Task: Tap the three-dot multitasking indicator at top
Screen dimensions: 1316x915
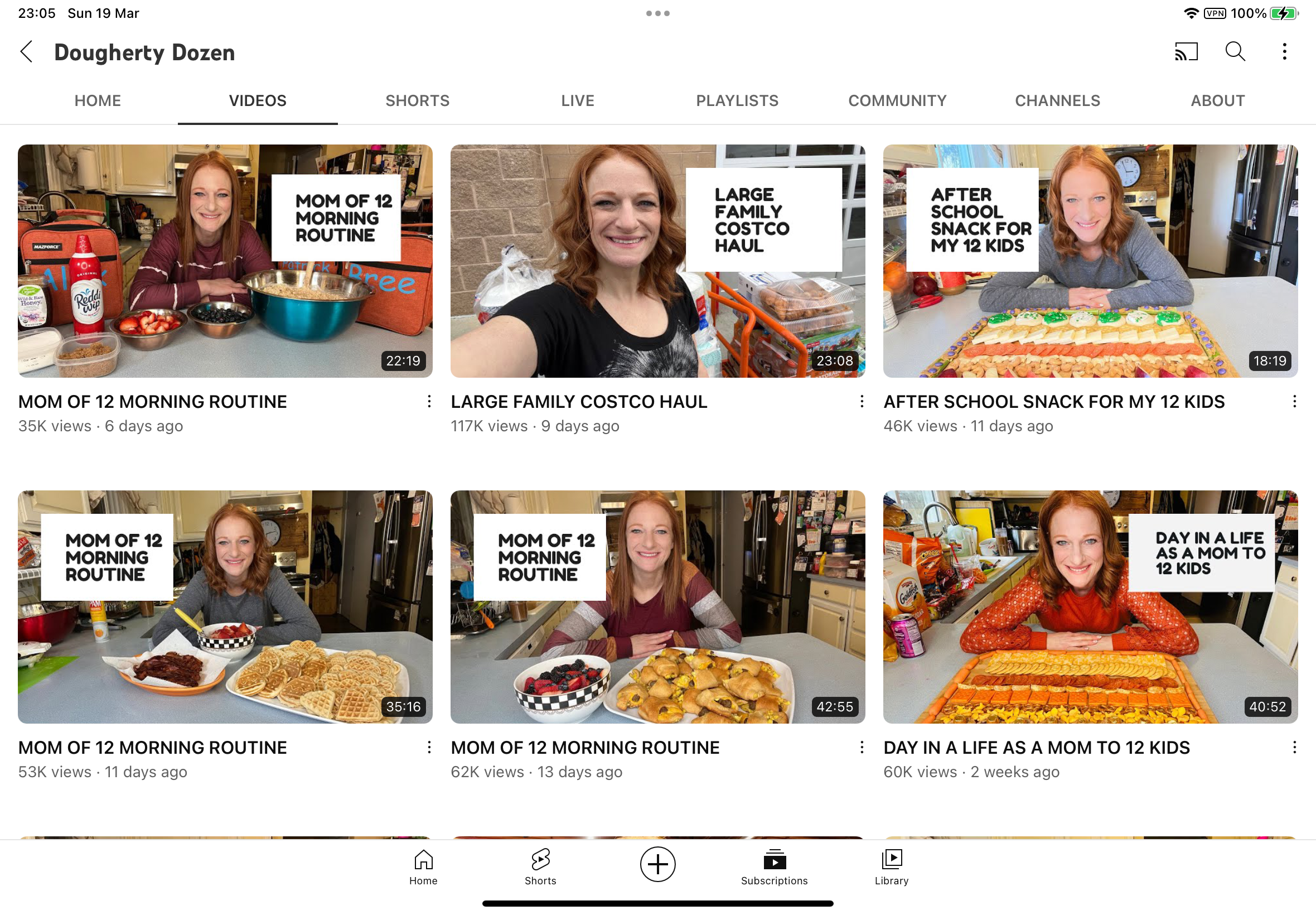Action: 657,13
